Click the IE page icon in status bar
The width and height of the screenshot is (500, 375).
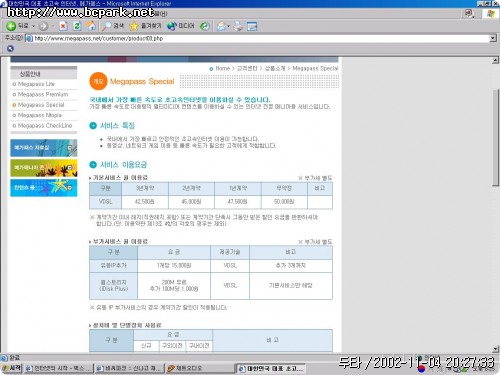[4, 358]
